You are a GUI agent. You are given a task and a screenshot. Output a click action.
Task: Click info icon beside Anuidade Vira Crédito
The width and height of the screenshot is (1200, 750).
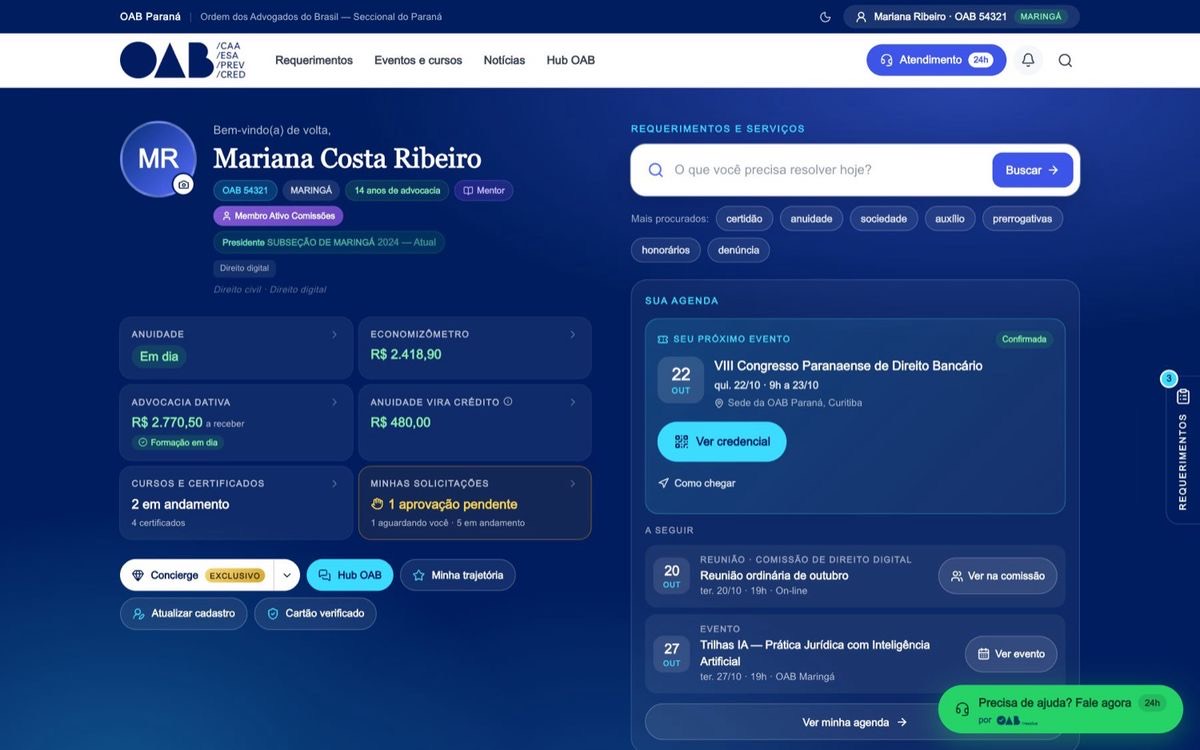click(x=508, y=402)
